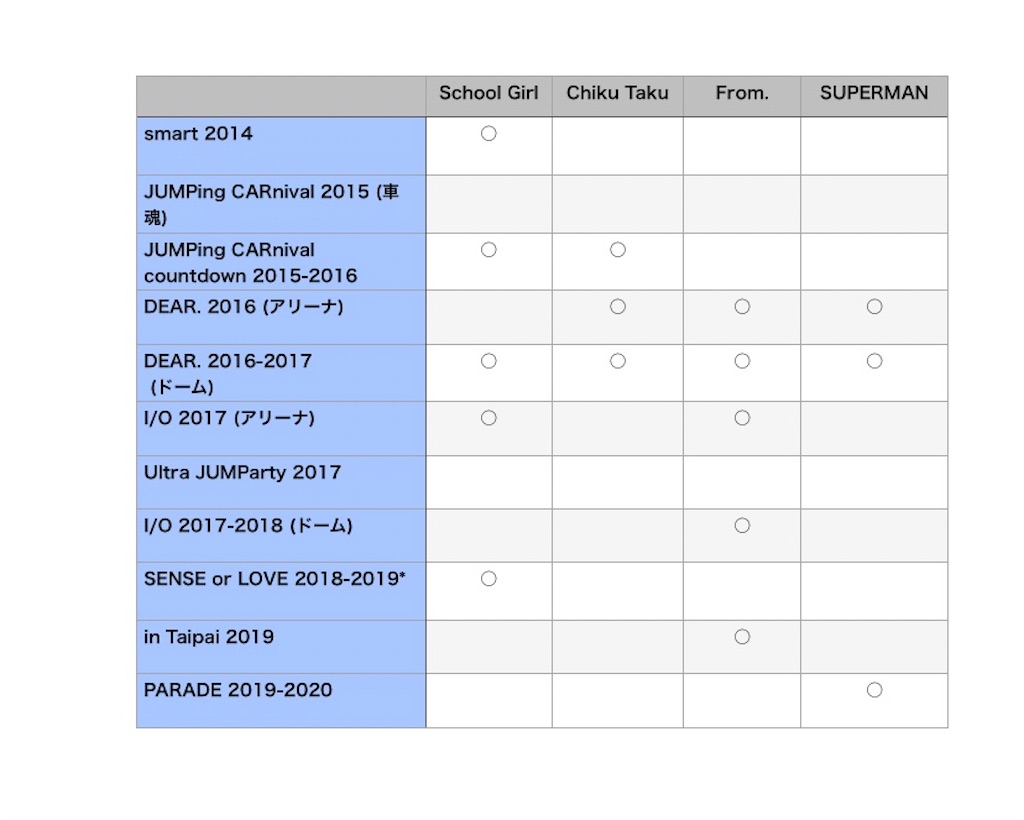Click School Girl circle for SENSE or LOVE
Viewport: 1024px width, 820px height.
[x=488, y=578]
